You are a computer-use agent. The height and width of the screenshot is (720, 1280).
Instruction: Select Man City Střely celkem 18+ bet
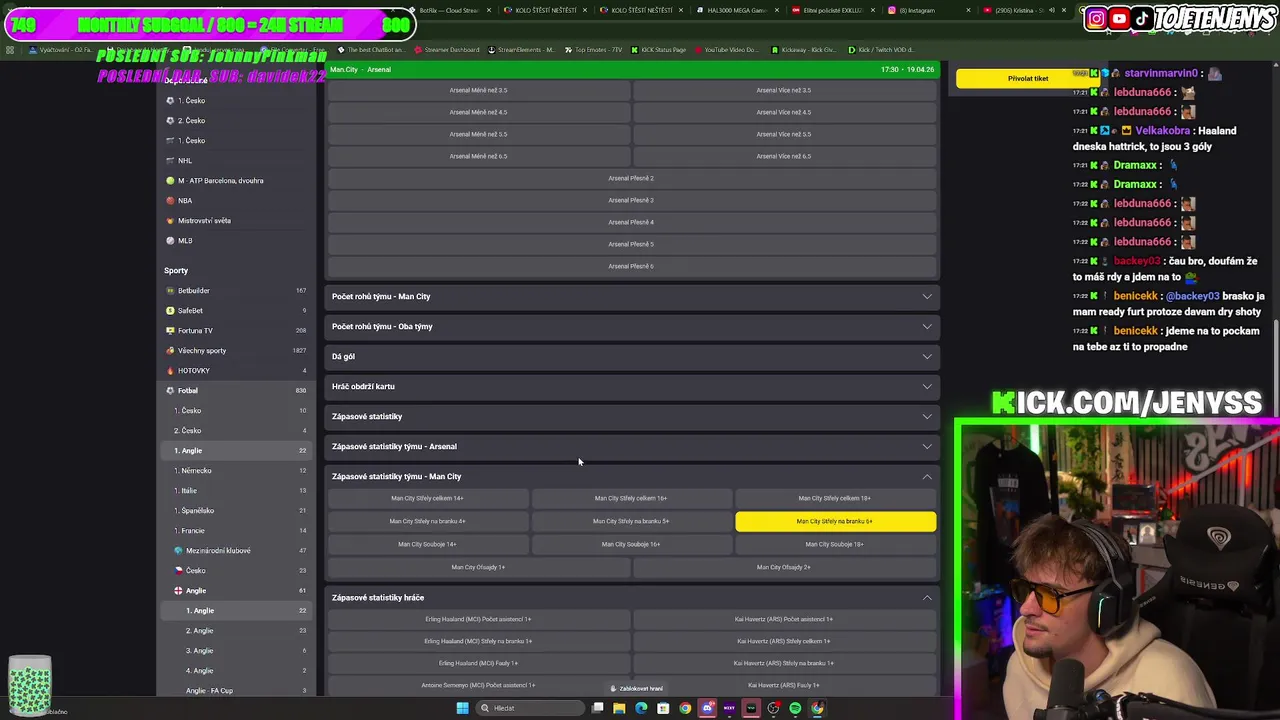point(835,498)
